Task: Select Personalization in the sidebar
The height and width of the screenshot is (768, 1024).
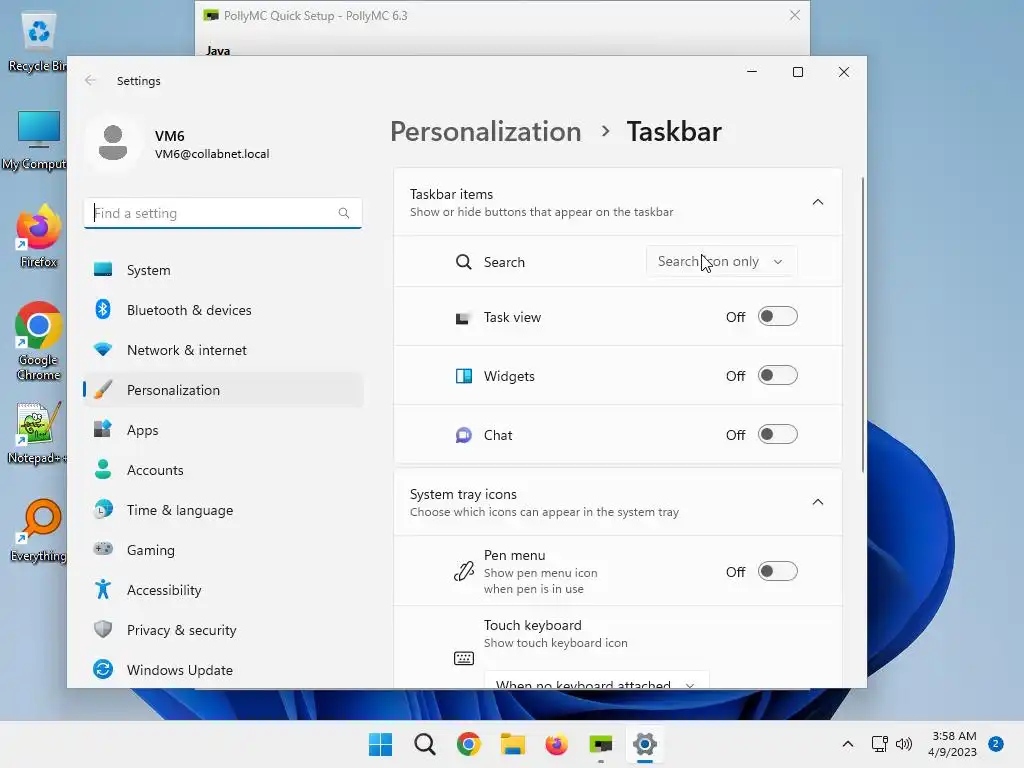Action: pyautogui.click(x=223, y=390)
